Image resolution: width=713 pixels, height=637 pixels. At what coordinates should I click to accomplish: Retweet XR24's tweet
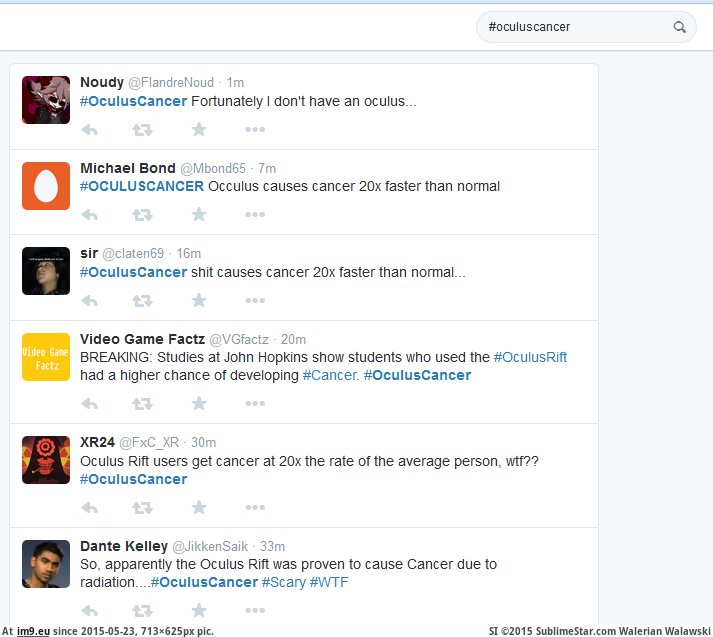tap(142, 507)
